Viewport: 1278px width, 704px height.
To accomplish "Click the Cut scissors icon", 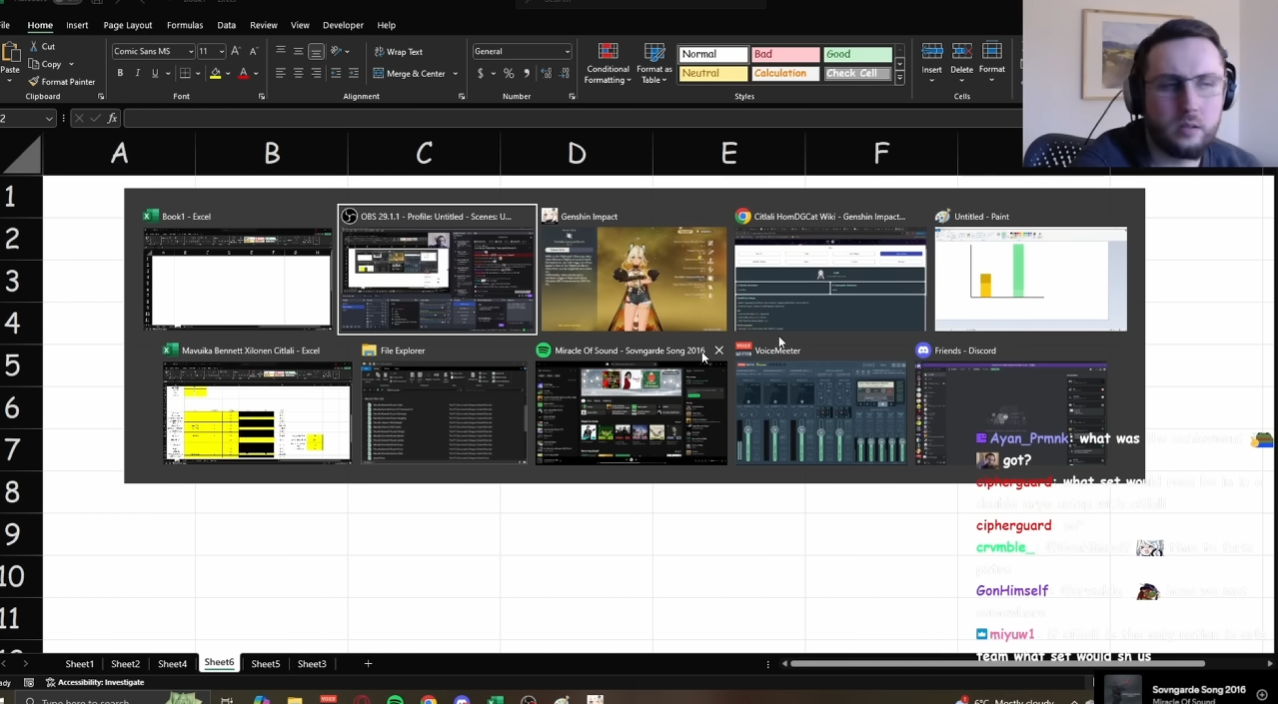I will [34, 47].
